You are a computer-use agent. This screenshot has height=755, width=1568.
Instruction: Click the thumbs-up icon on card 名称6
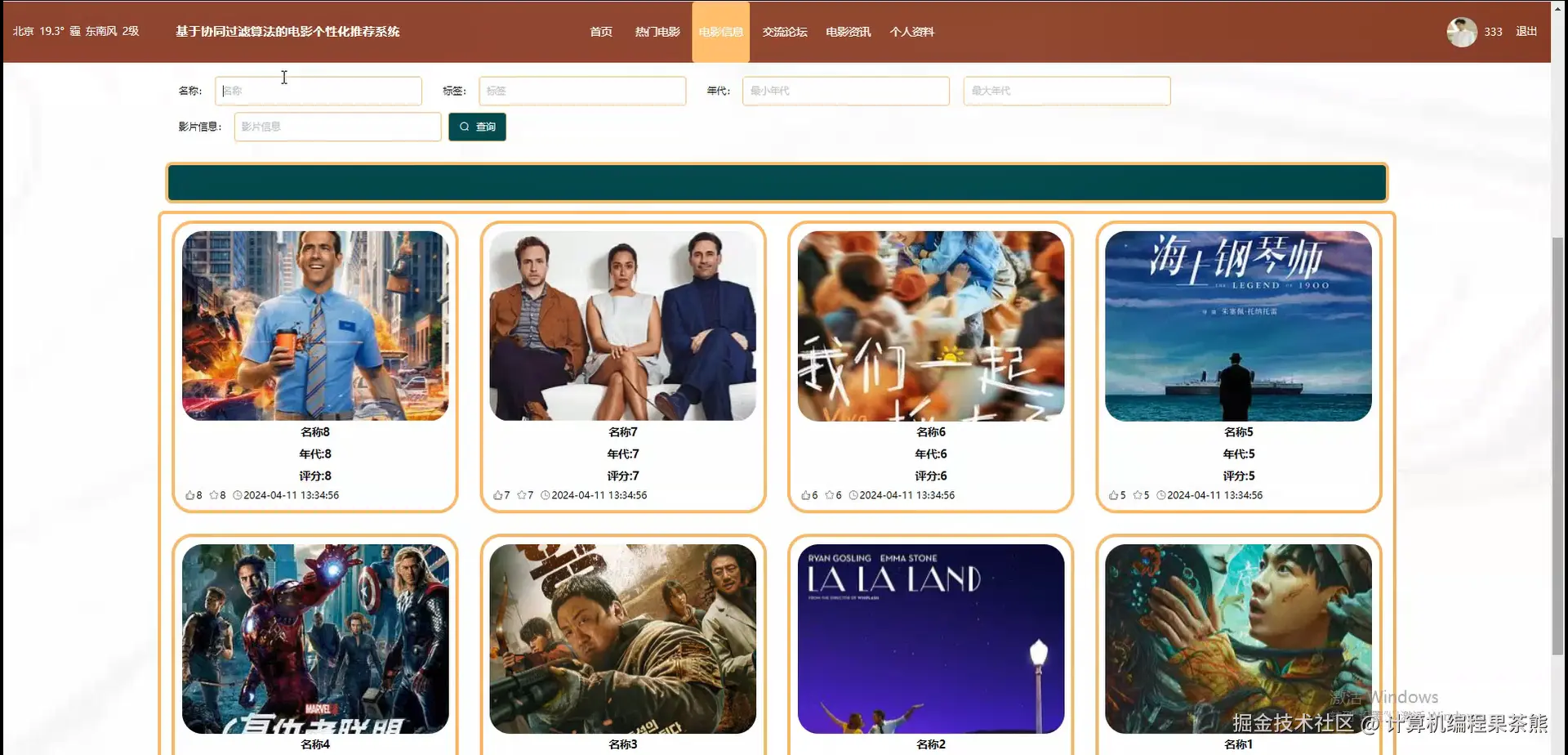(x=806, y=495)
